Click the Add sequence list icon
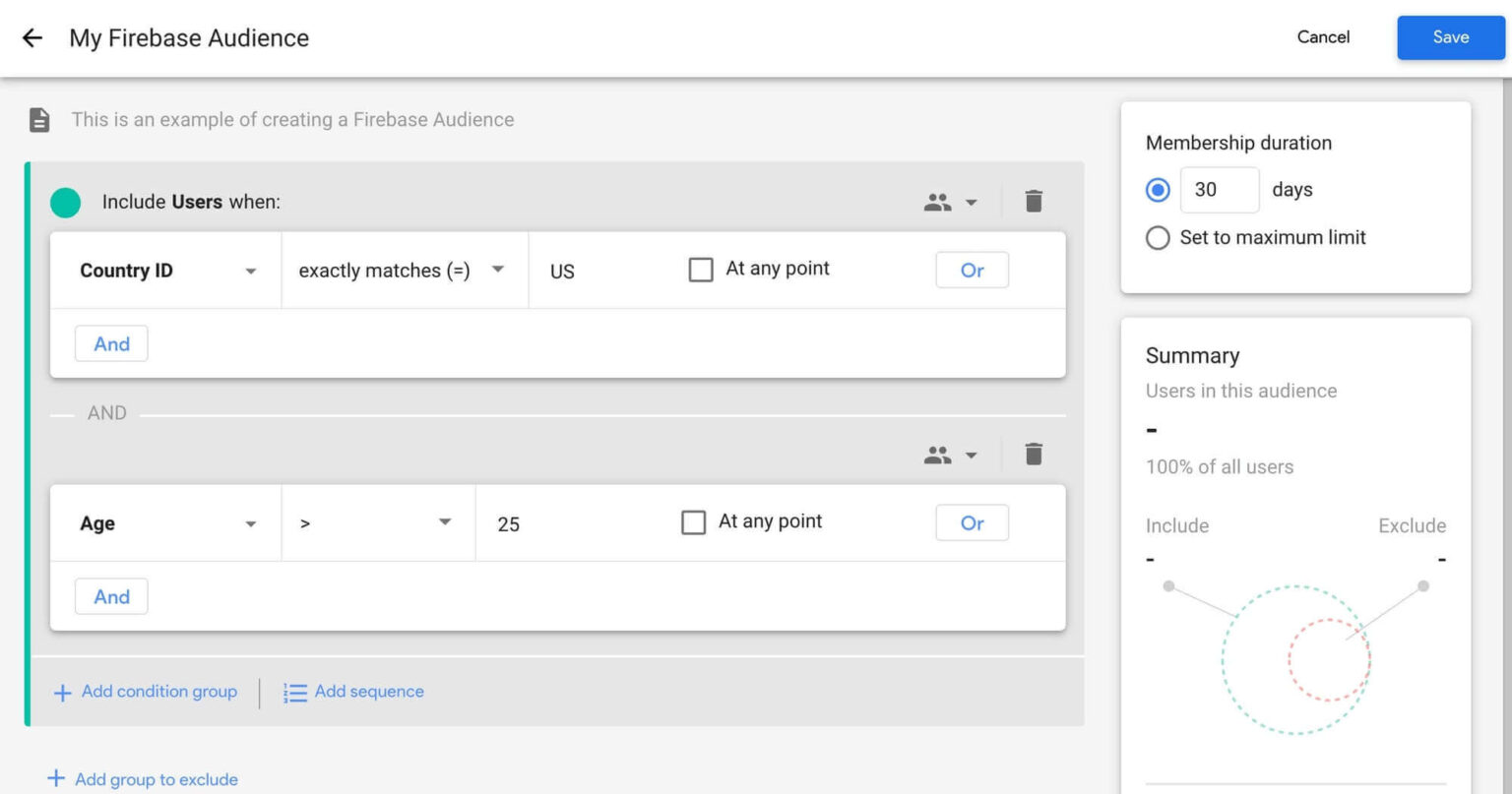This screenshot has width=1512, height=794. click(294, 692)
